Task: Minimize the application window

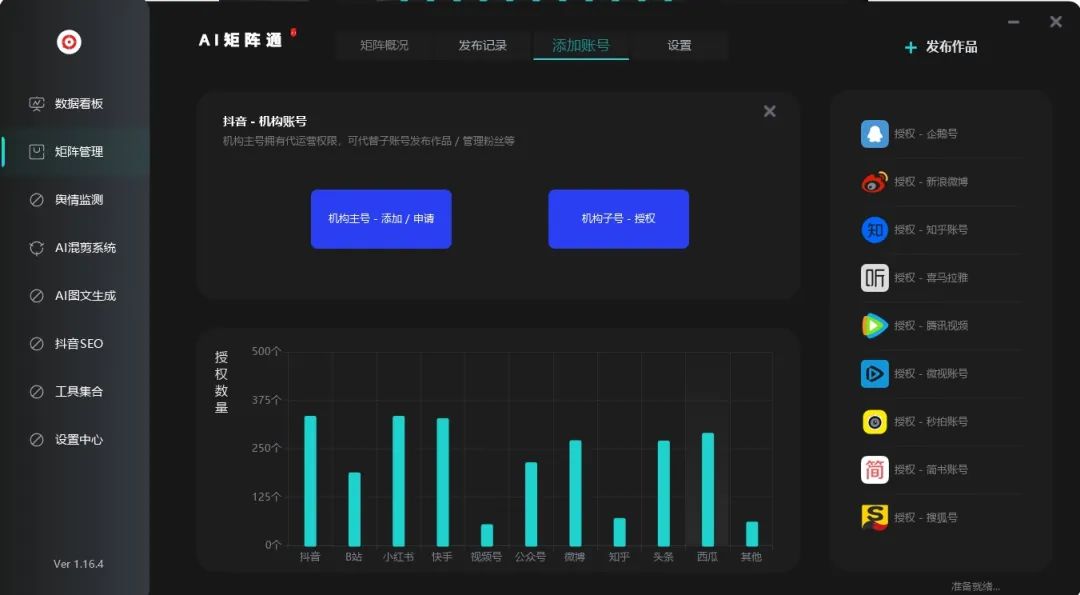Action: point(1013,22)
